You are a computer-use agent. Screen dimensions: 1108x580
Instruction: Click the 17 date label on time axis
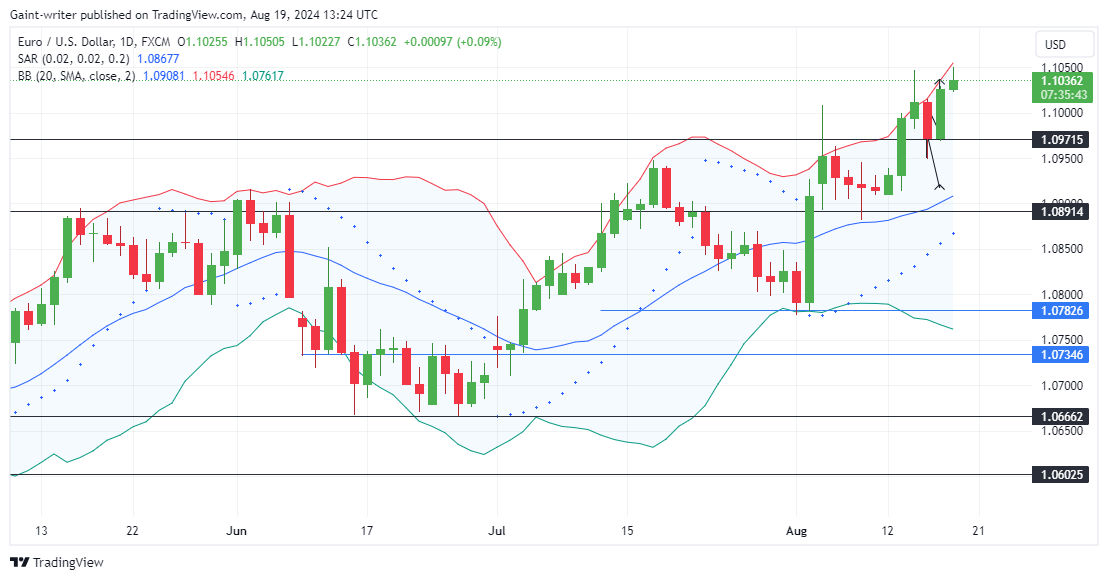pyautogui.click(x=367, y=531)
